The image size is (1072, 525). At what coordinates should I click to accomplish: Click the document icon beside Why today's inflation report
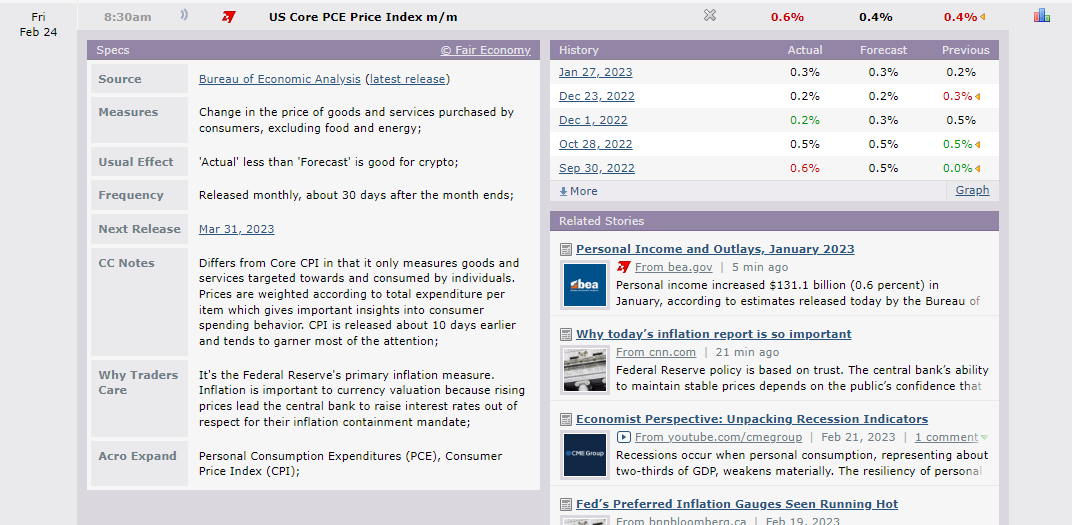565,334
